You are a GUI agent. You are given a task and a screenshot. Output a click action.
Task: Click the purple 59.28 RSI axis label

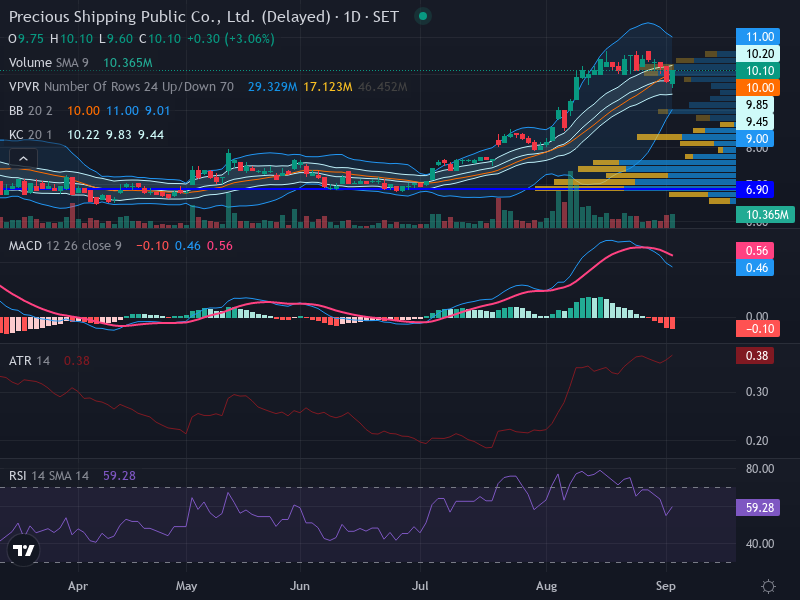[x=758, y=508]
